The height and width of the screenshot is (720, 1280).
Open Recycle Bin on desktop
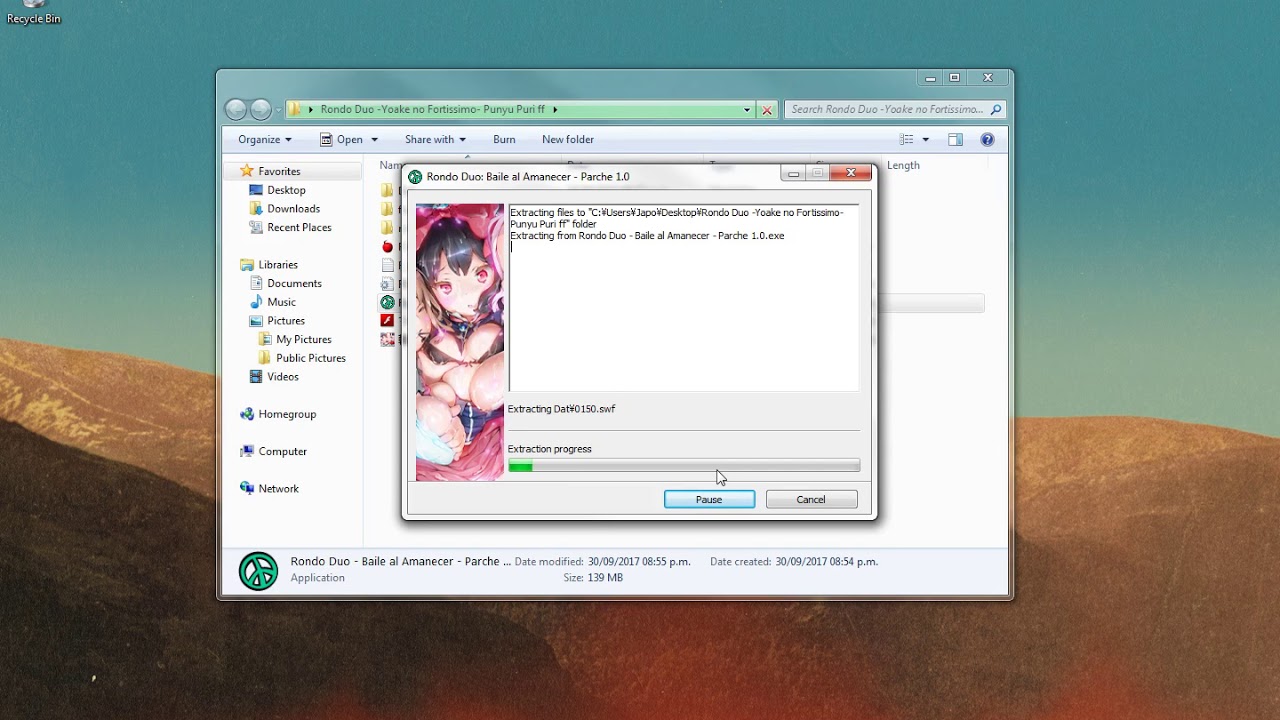click(x=33, y=12)
